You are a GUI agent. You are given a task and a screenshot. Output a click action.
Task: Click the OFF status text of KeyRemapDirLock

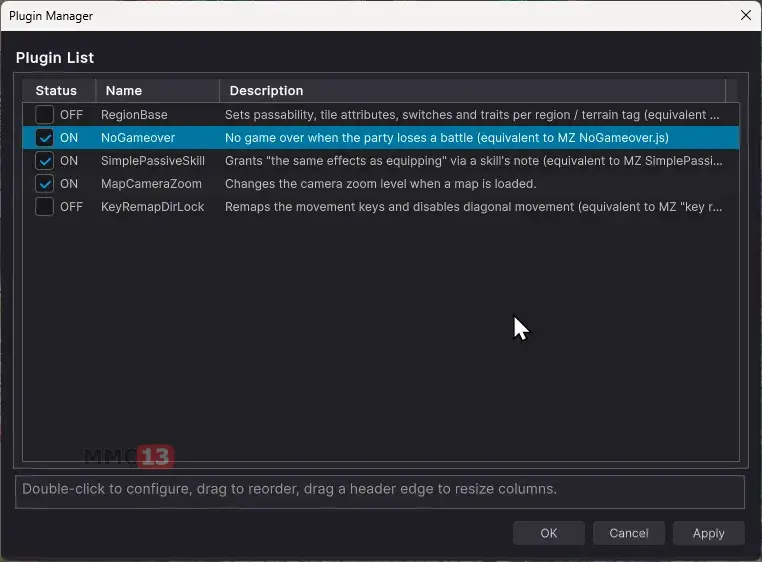[x=71, y=207]
